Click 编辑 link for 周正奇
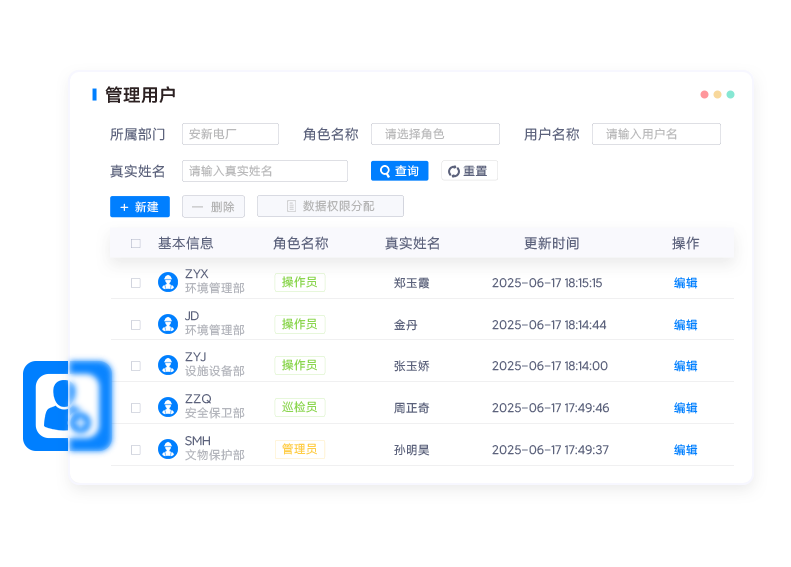The height and width of the screenshot is (567, 791). 685,408
